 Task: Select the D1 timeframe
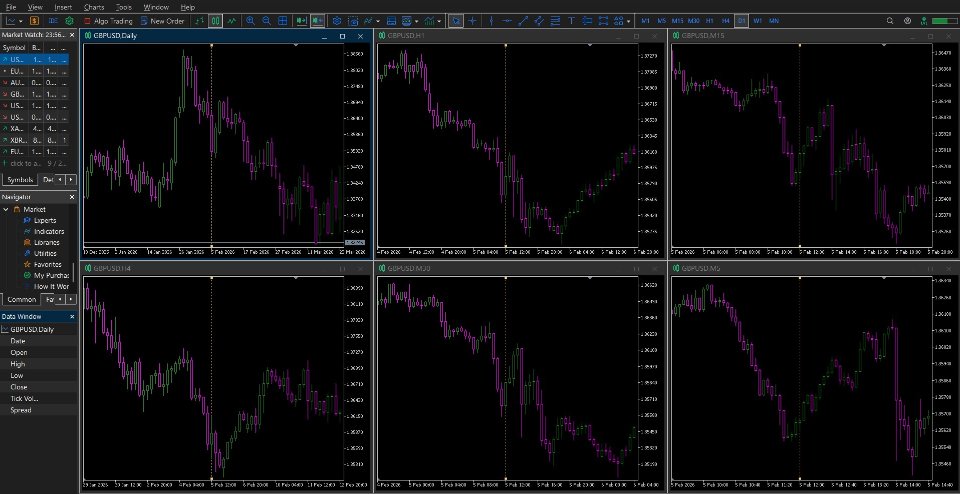(741, 21)
